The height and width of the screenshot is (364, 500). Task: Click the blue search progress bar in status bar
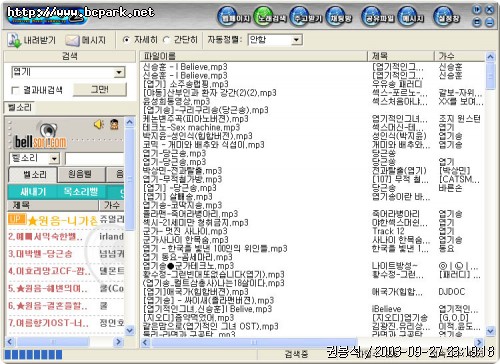33,354
